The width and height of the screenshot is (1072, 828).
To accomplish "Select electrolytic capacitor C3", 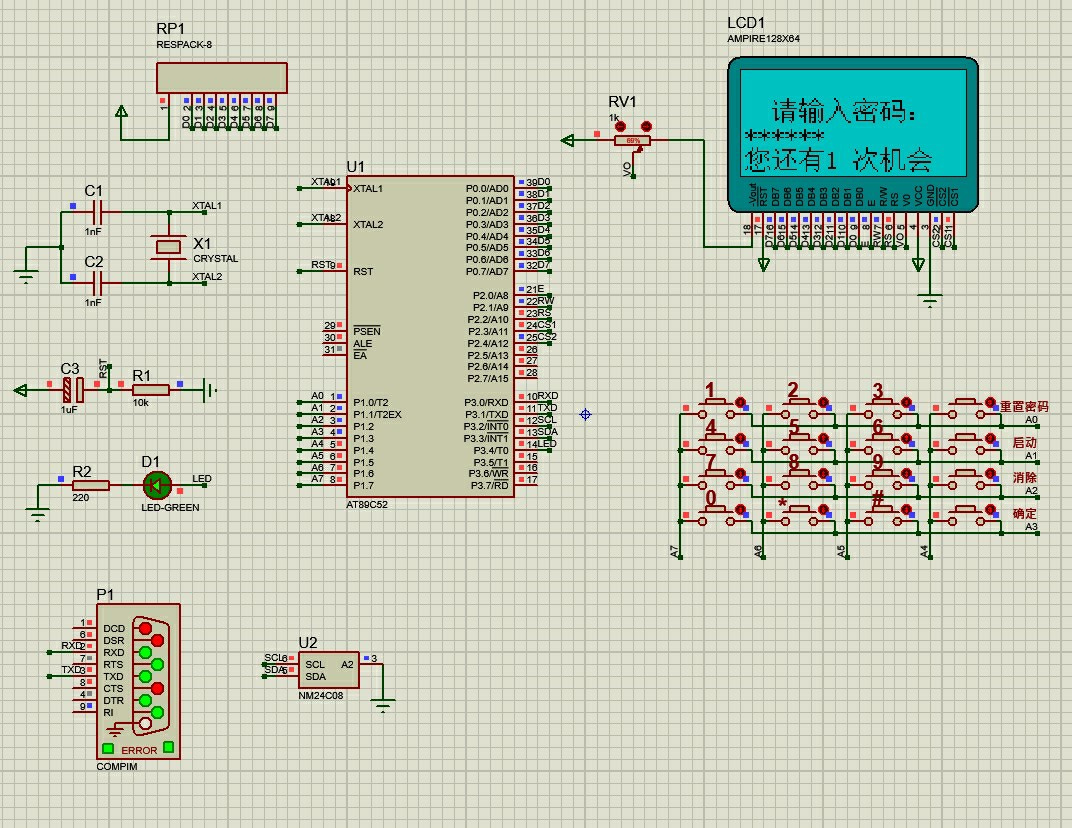I will pyautogui.click(x=73, y=390).
